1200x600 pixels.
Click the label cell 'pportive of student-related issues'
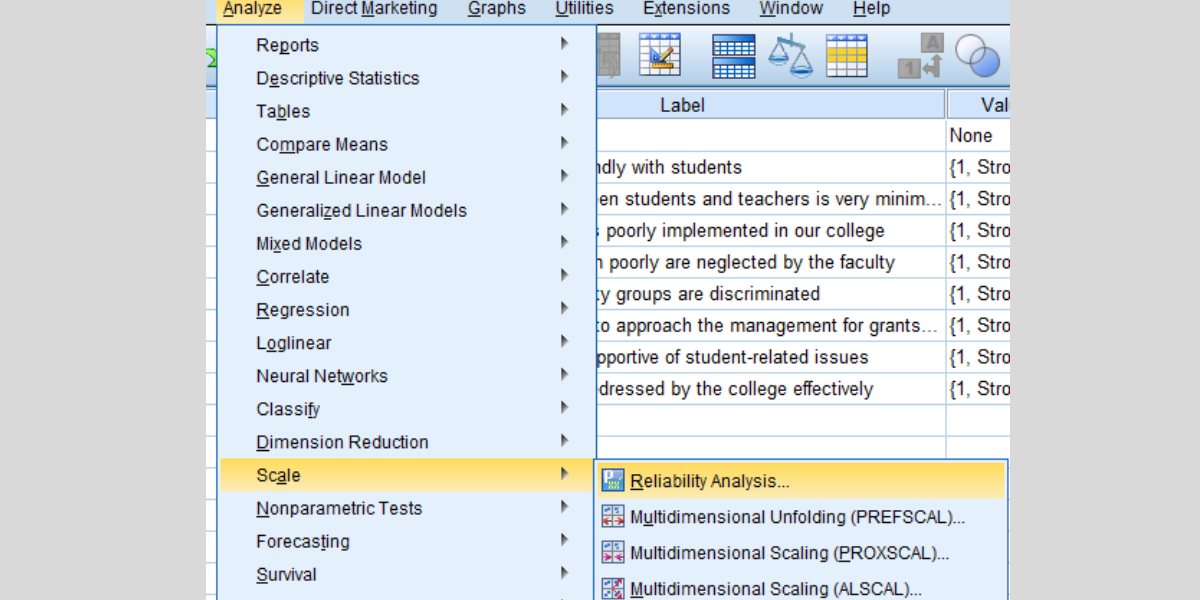[x=770, y=357]
